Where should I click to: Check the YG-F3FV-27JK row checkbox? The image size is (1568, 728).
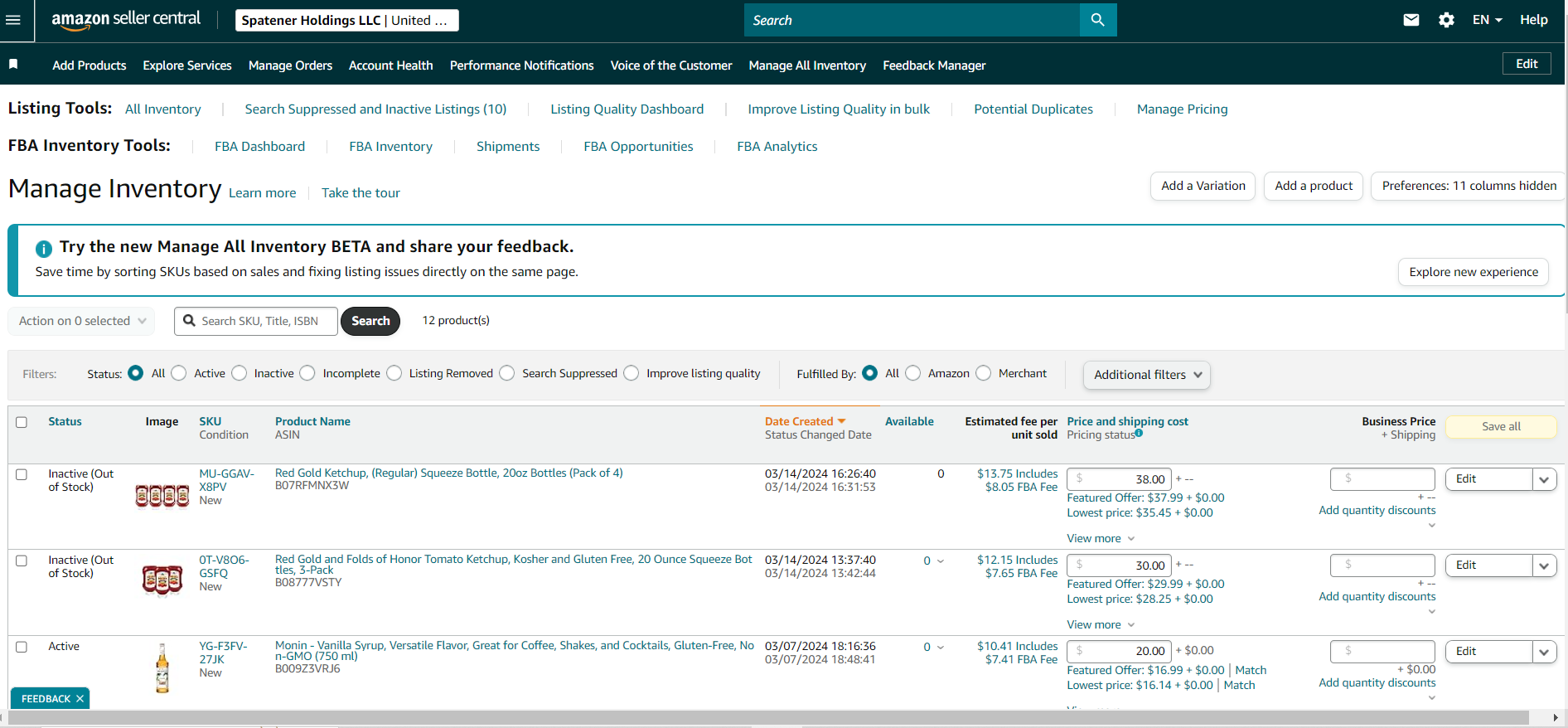pos(22,647)
